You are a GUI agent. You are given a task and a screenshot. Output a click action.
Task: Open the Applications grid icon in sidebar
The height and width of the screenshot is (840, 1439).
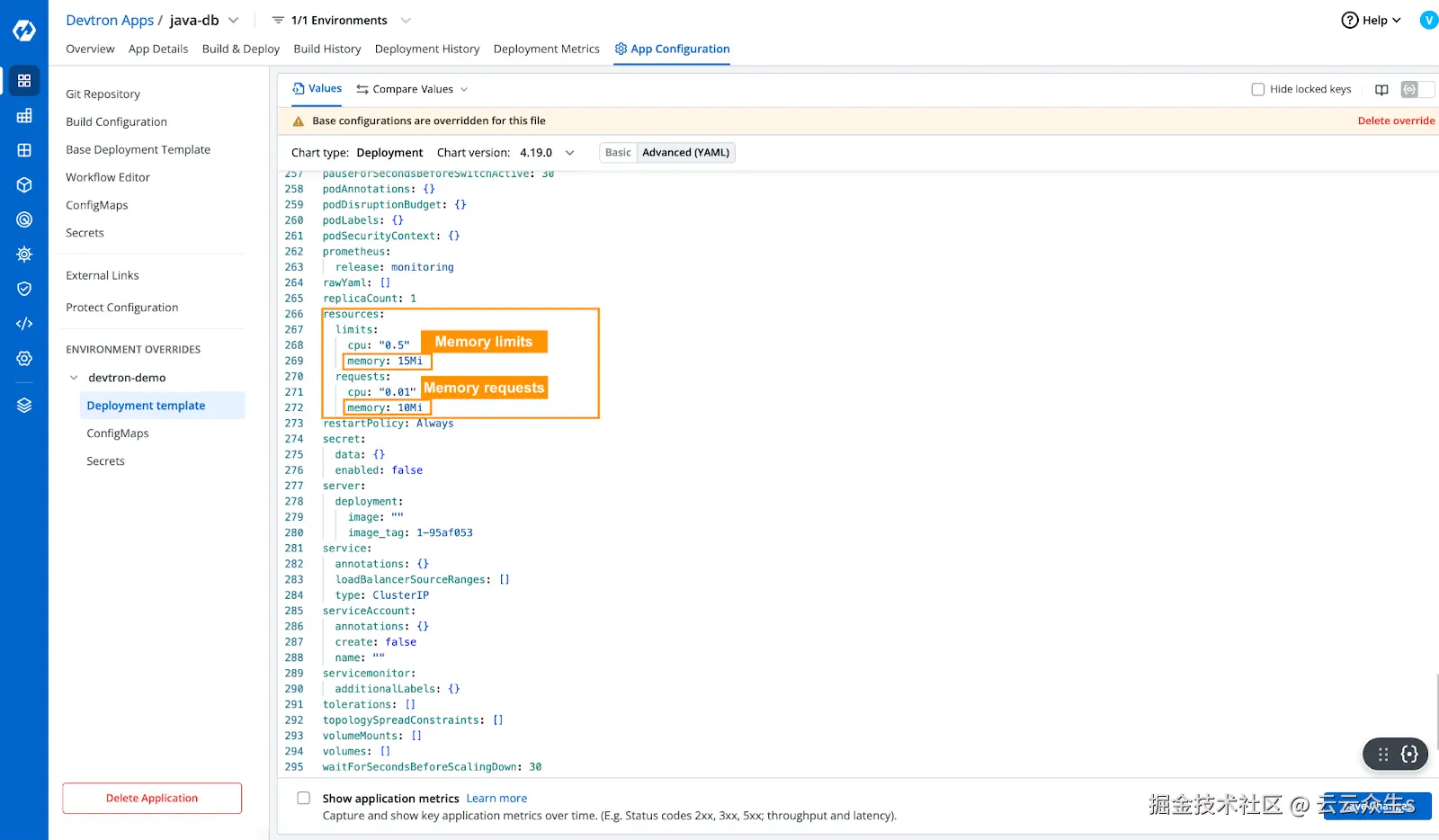point(23,79)
